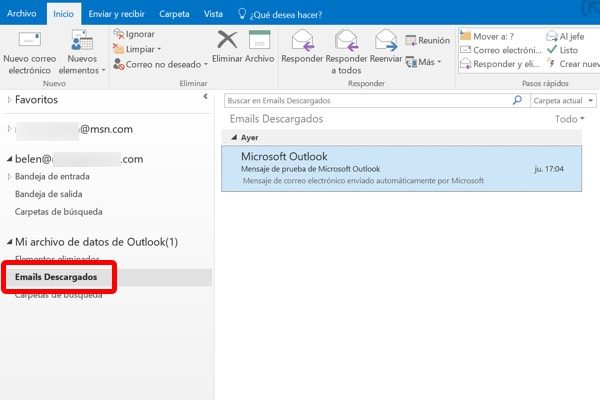The height and width of the screenshot is (400, 600).
Task: Click the Crear nuevo lightning quick step
Action: 573,64
